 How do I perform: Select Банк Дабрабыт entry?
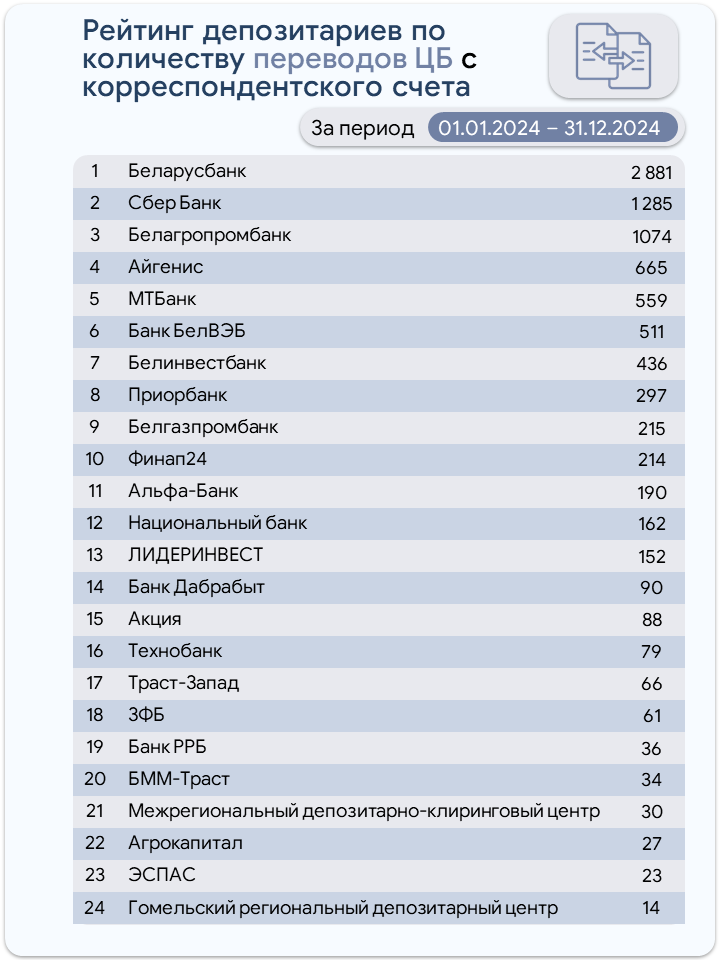197,587
